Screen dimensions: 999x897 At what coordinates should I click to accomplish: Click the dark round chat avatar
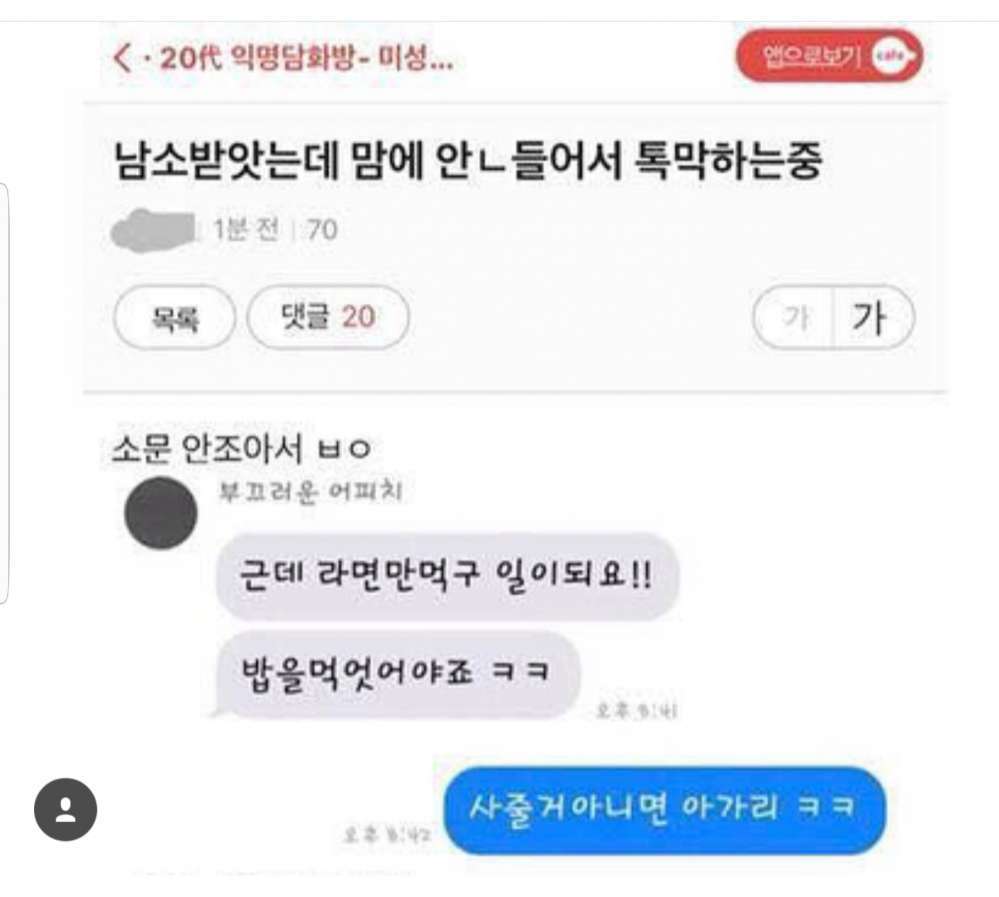161,512
